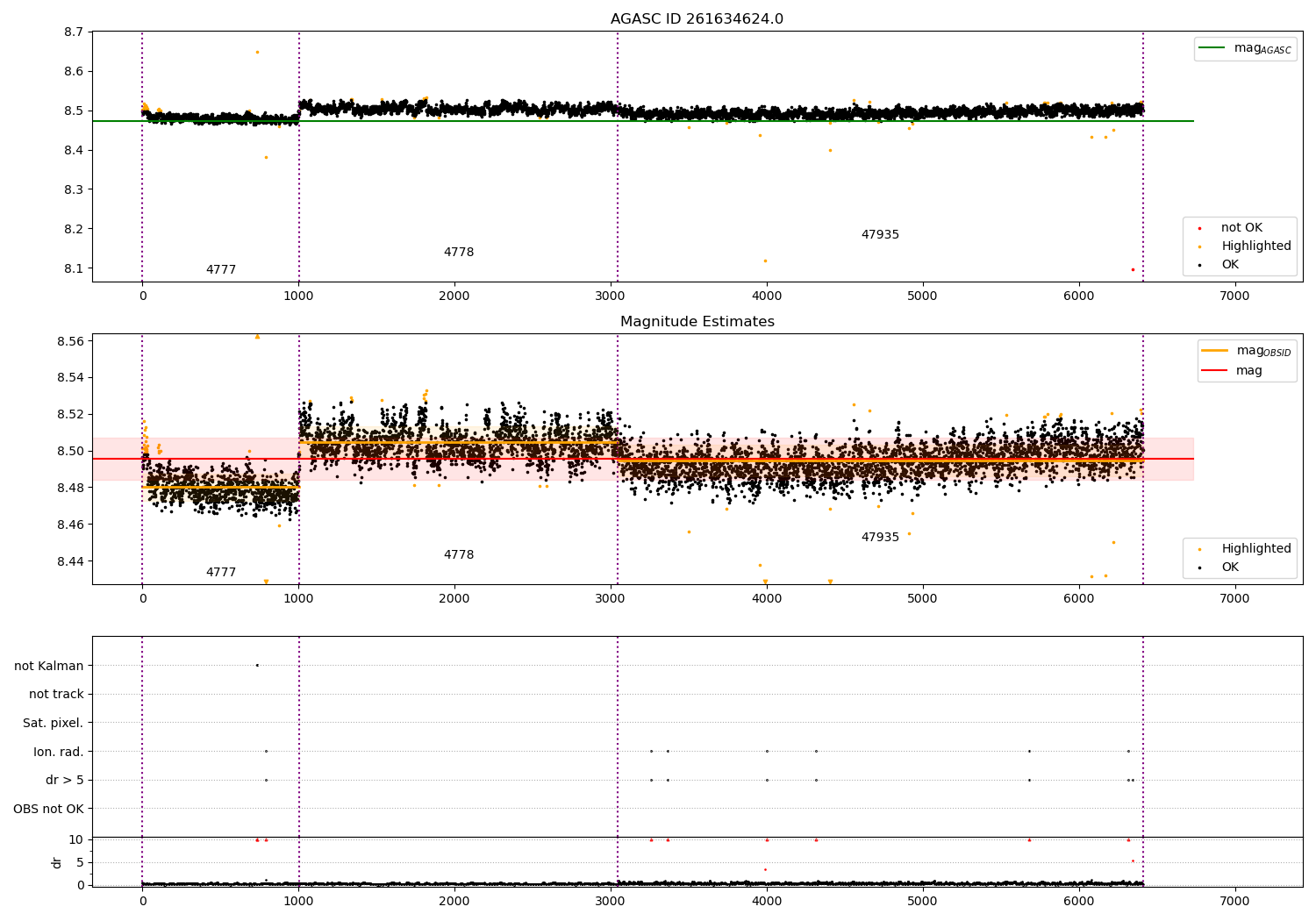
Task: Click the "OBS not OK" row label
Action: (49, 810)
